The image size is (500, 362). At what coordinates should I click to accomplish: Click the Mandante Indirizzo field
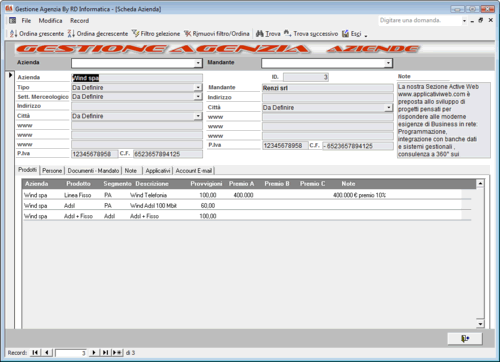coord(328,98)
